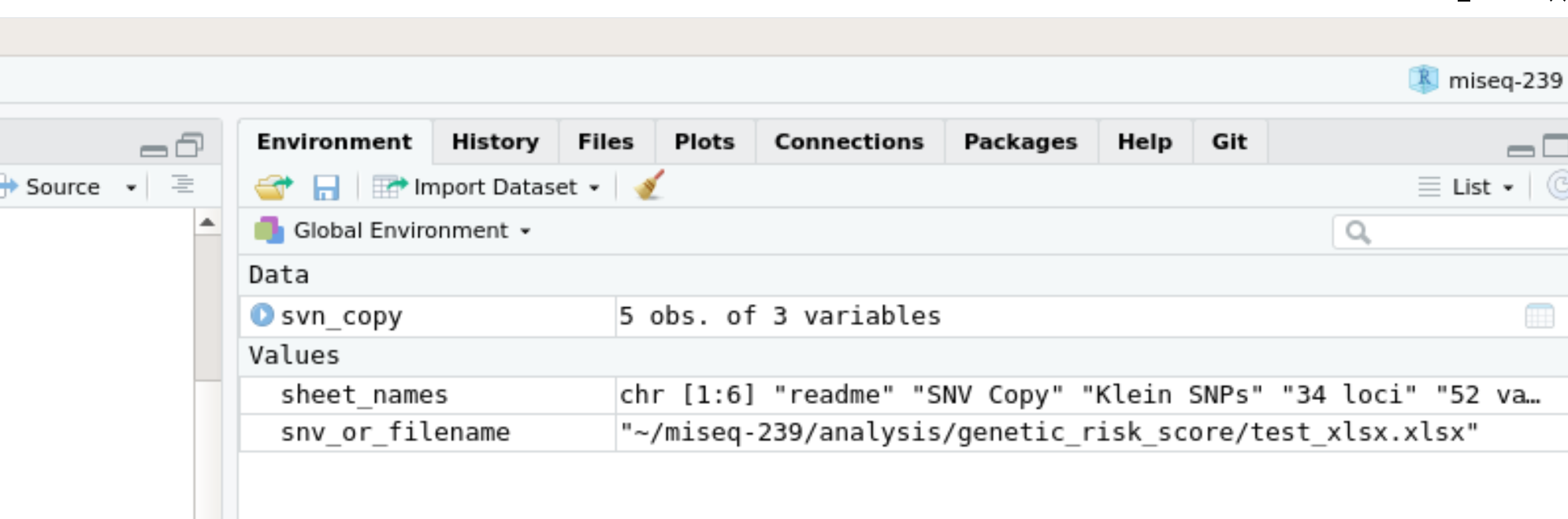1568x519 pixels.
Task: Minimize the Environment pane
Action: (x=1520, y=149)
